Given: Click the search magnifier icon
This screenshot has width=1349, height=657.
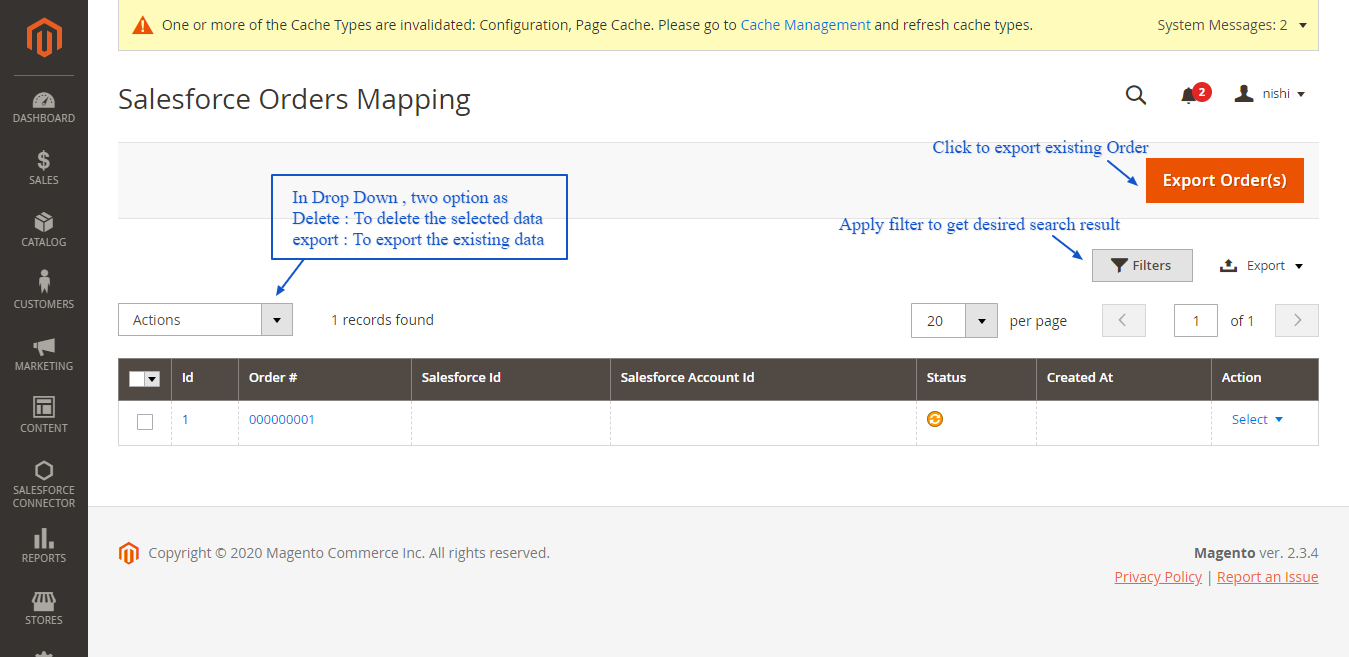Looking at the screenshot, I should 1135,94.
